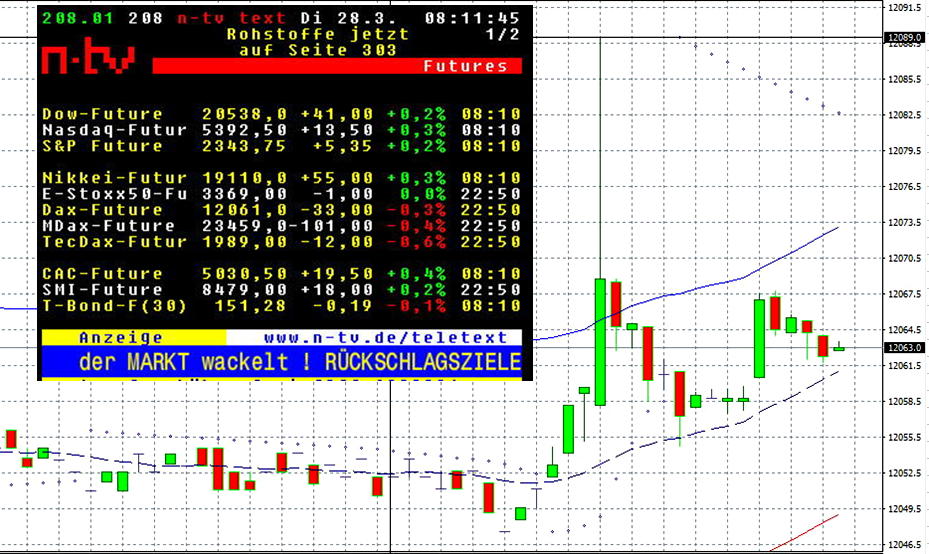Image resolution: width=929 pixels, height=554 pixels.
Task: Select the Nasdaq-Futur row label
Action: tap(114, 130)
